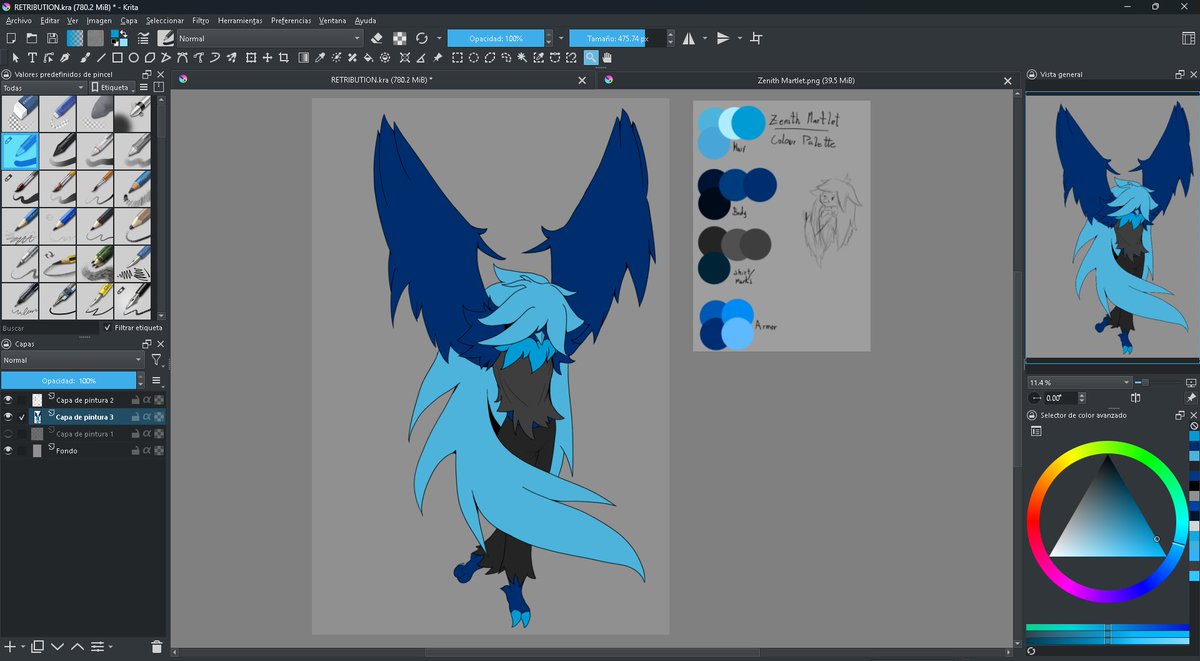1200x661 pixels.
Task: Click the Buscar brush search field
Action: click(x=50, y=327)
